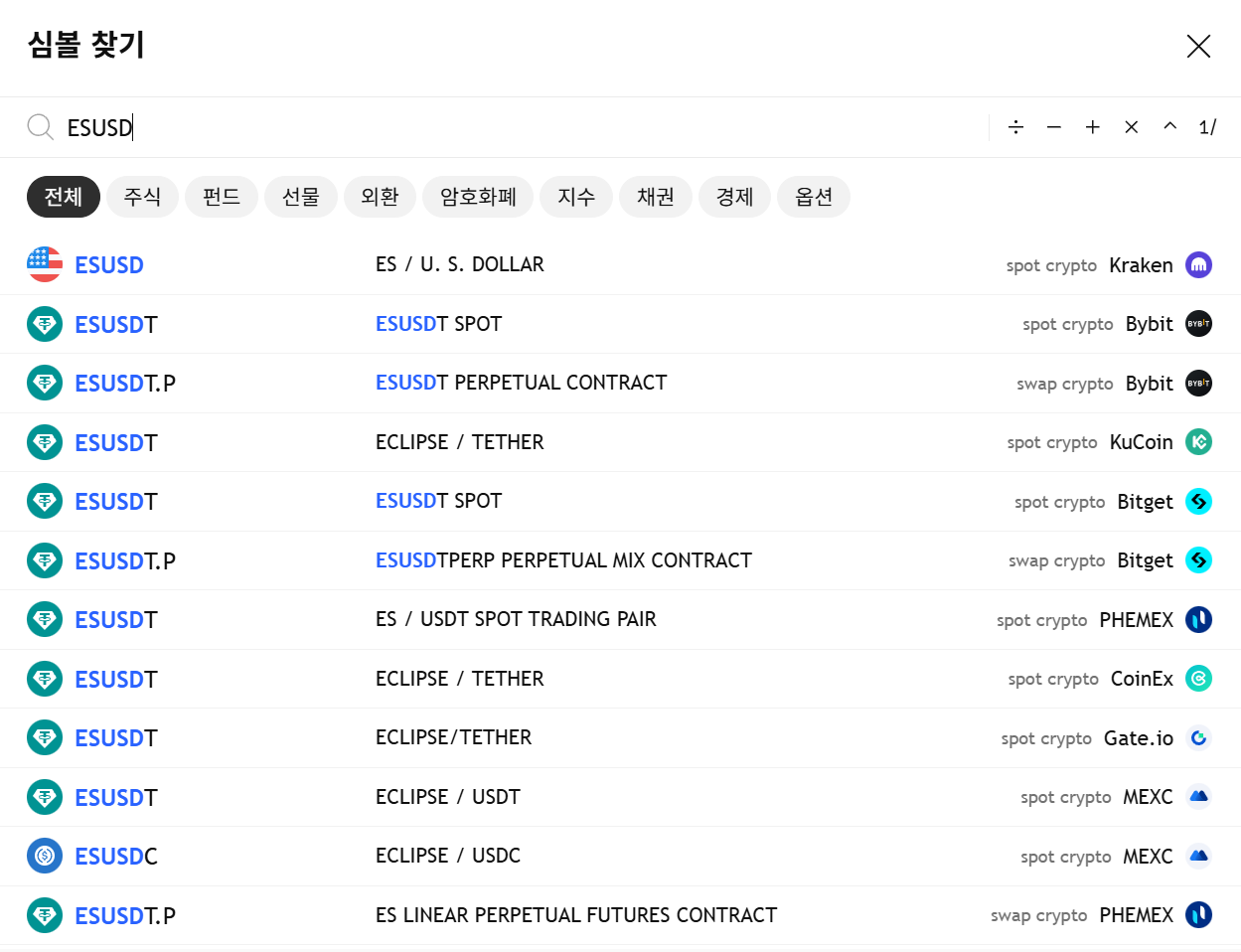Click Tether icon in PHEMEX swap row
The height and width of the screenshot is (952, 1241).
(45, 915)
